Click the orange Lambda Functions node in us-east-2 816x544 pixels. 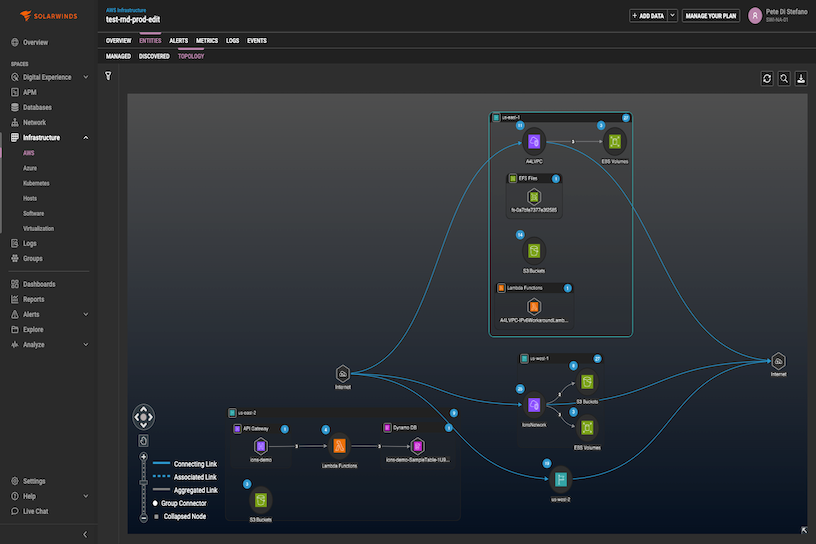click(x=339, y=446)
